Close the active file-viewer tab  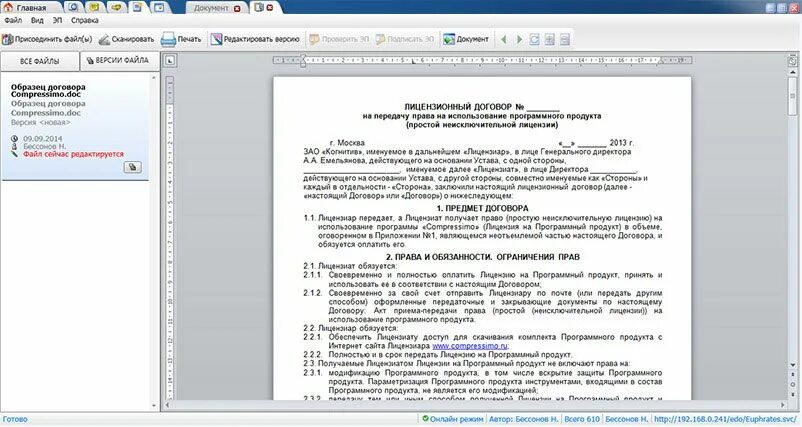270,8
